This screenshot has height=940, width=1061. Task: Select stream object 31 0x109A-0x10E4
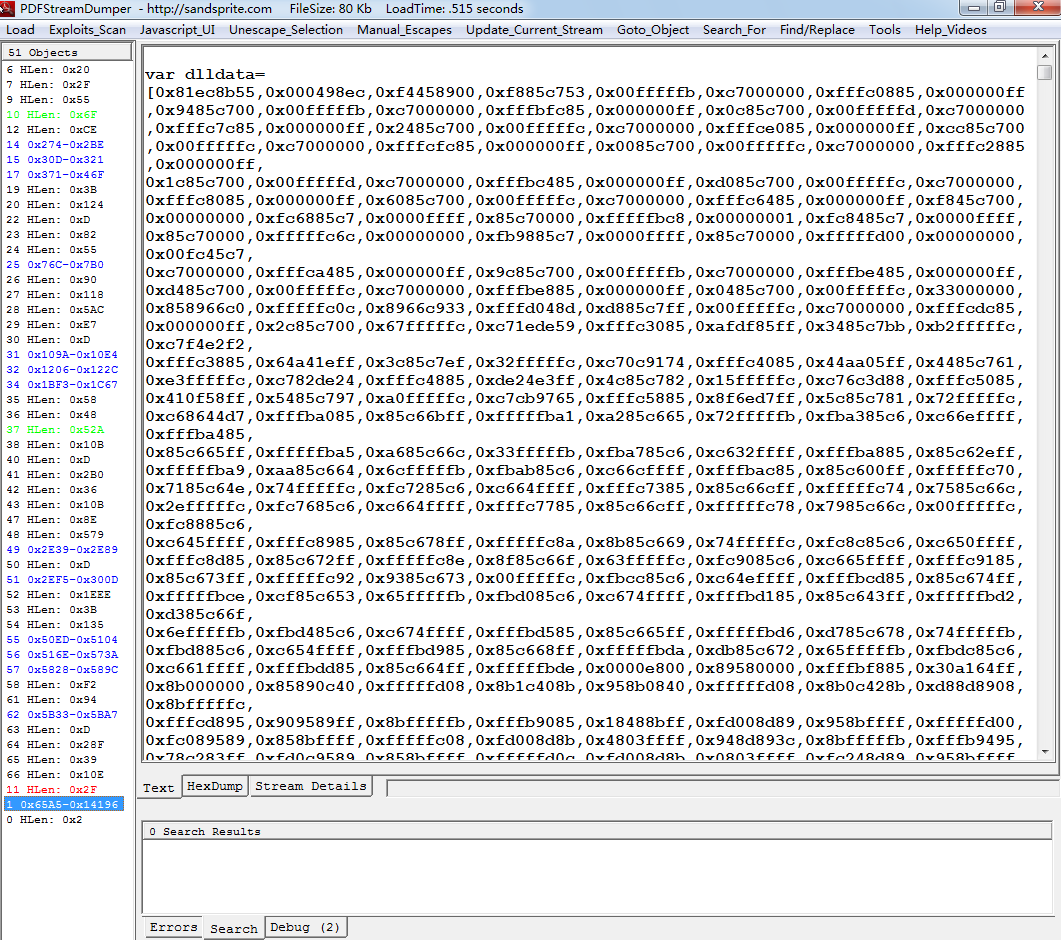(62, 355)
